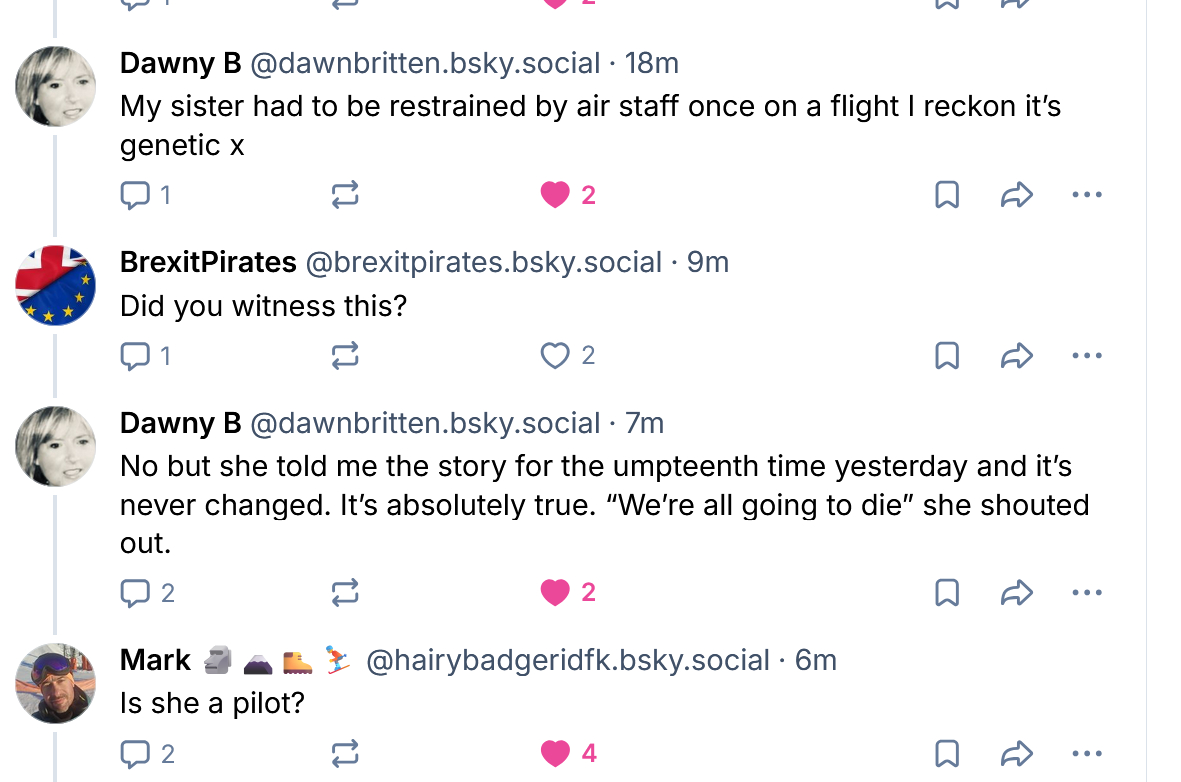The image size is (1181, 782).
Task: Bookmark BrexitPirates' post
Action: (946, 355)
